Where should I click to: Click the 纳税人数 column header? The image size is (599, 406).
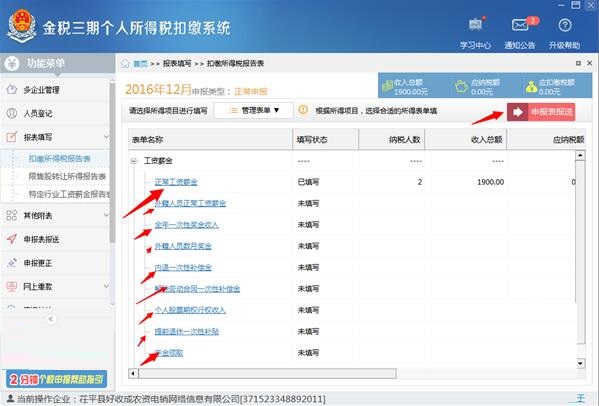point(392,140)
